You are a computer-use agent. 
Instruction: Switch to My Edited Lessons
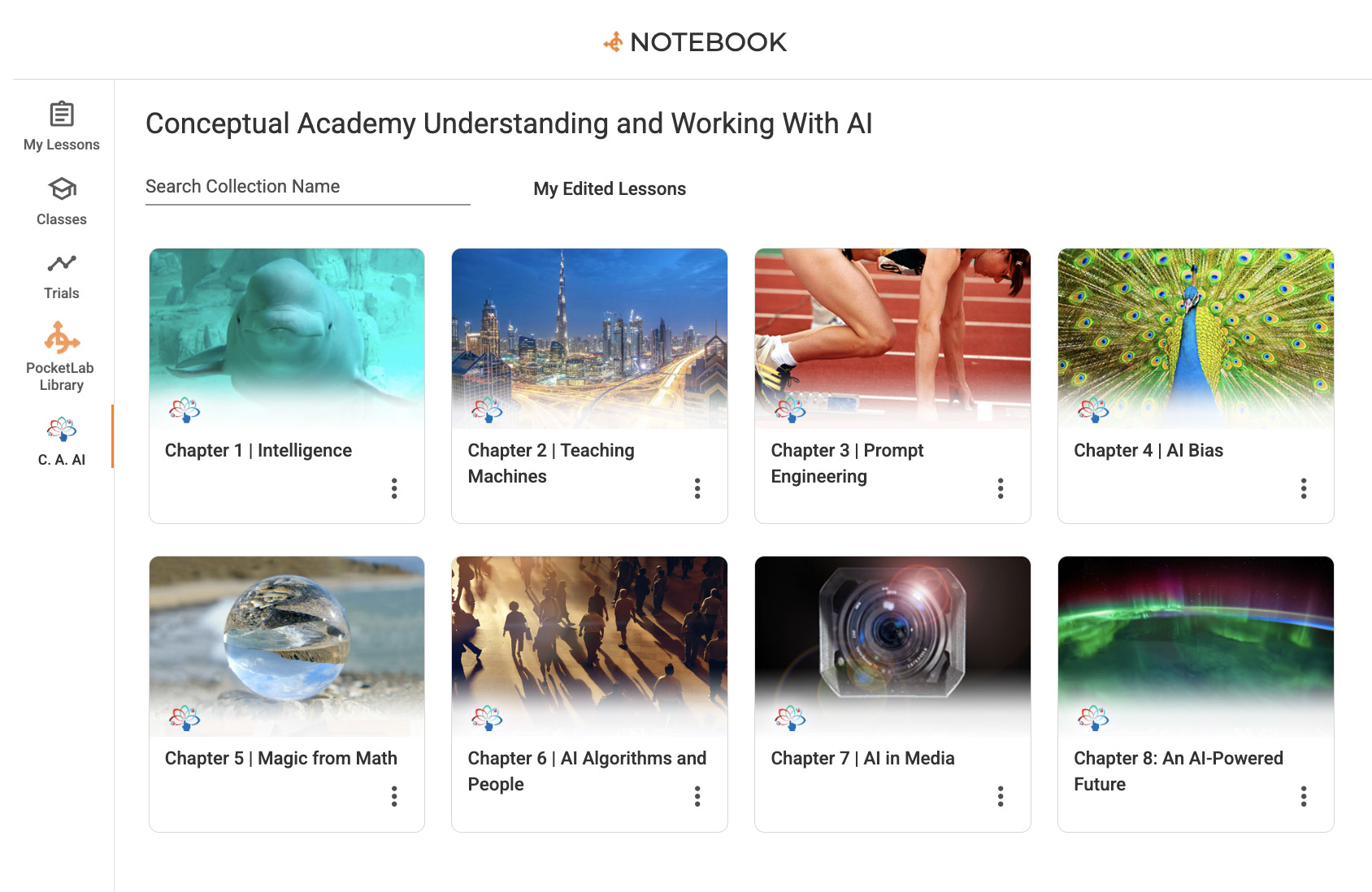tap(610, 188)
